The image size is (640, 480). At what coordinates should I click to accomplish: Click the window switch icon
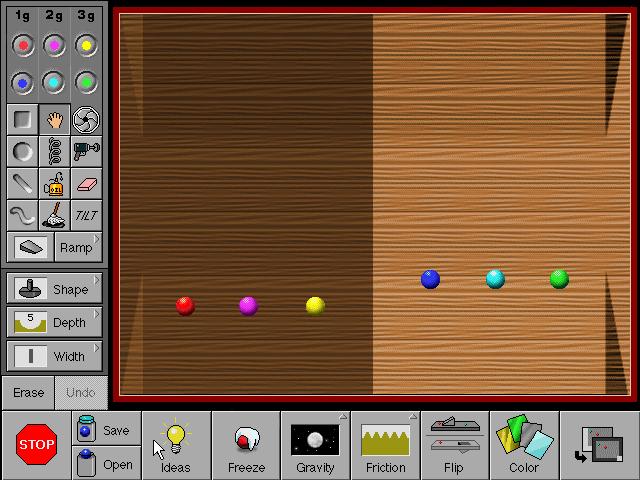point(599,445)
